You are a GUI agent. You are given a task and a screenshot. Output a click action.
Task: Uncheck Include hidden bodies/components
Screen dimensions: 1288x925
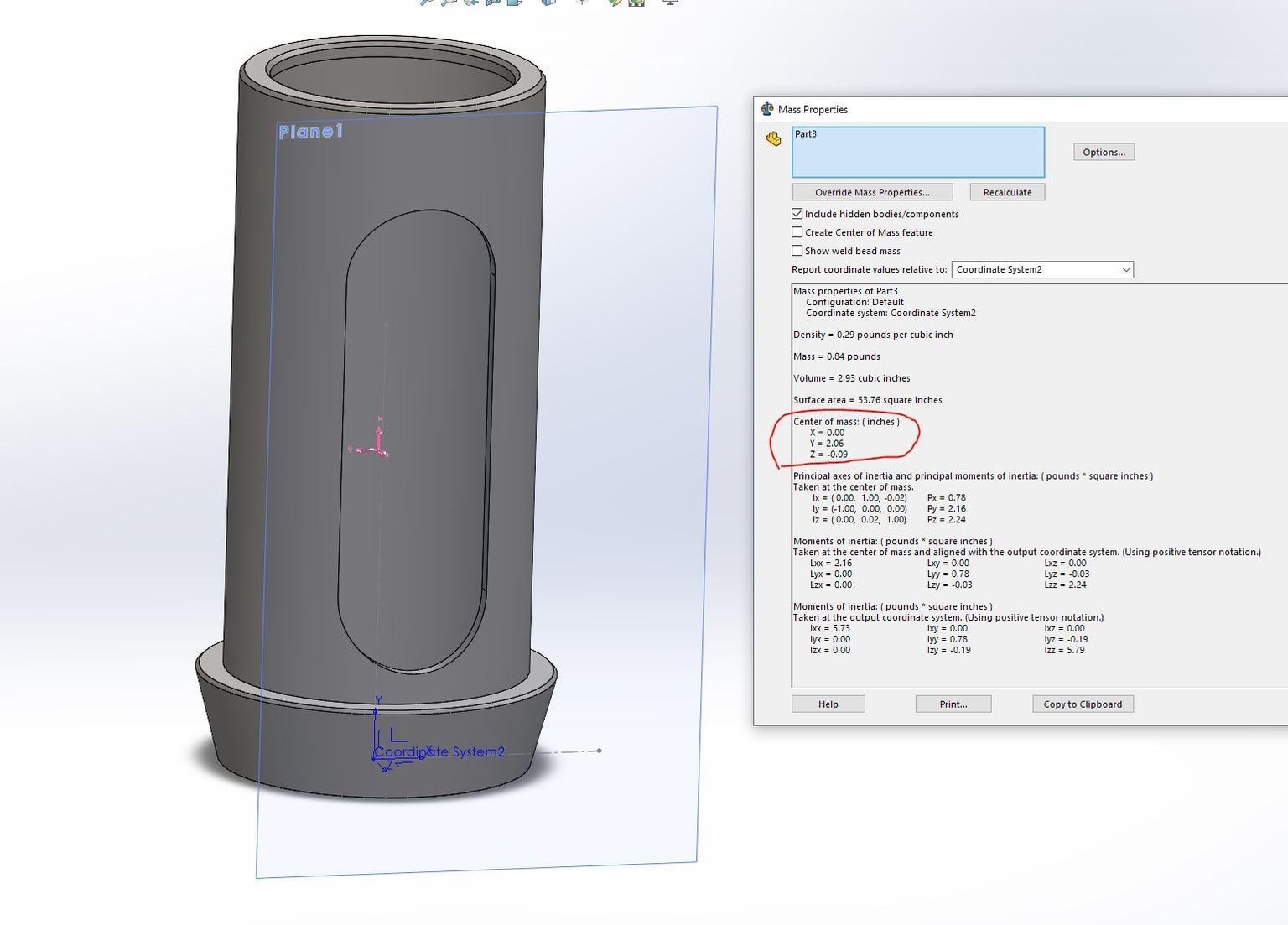click(797, 214)
